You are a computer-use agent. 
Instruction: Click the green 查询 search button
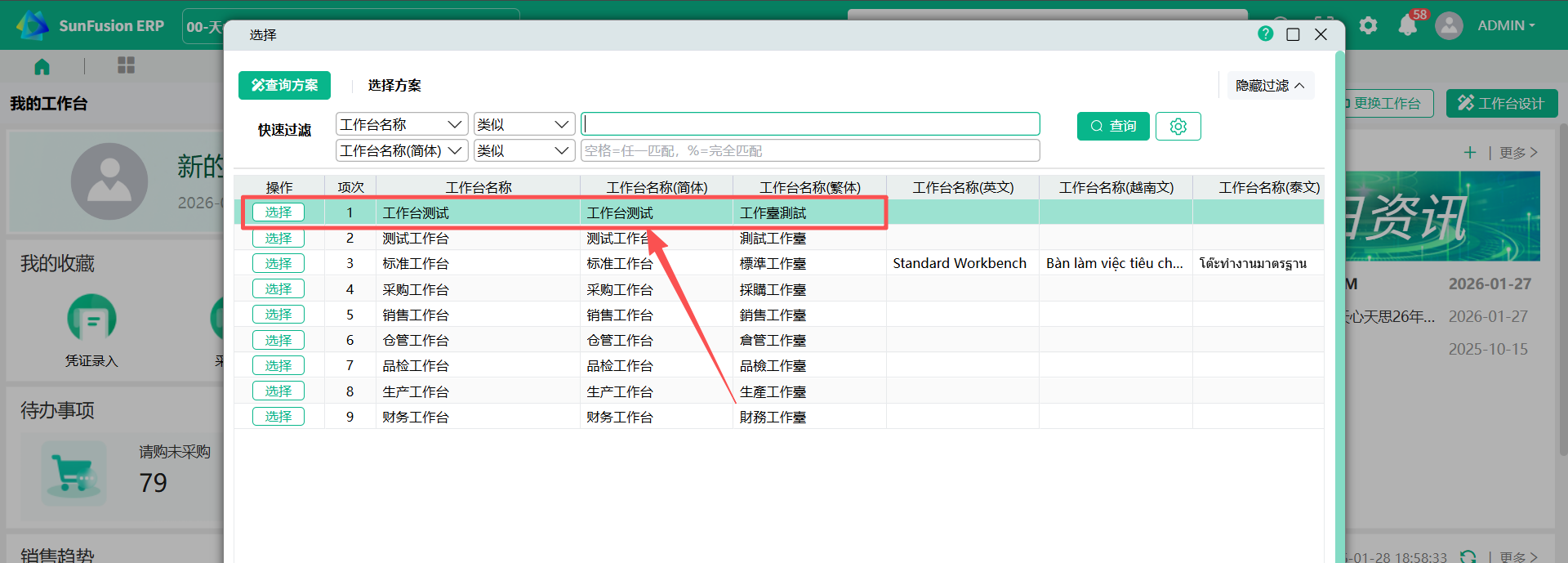point(1112,127)
